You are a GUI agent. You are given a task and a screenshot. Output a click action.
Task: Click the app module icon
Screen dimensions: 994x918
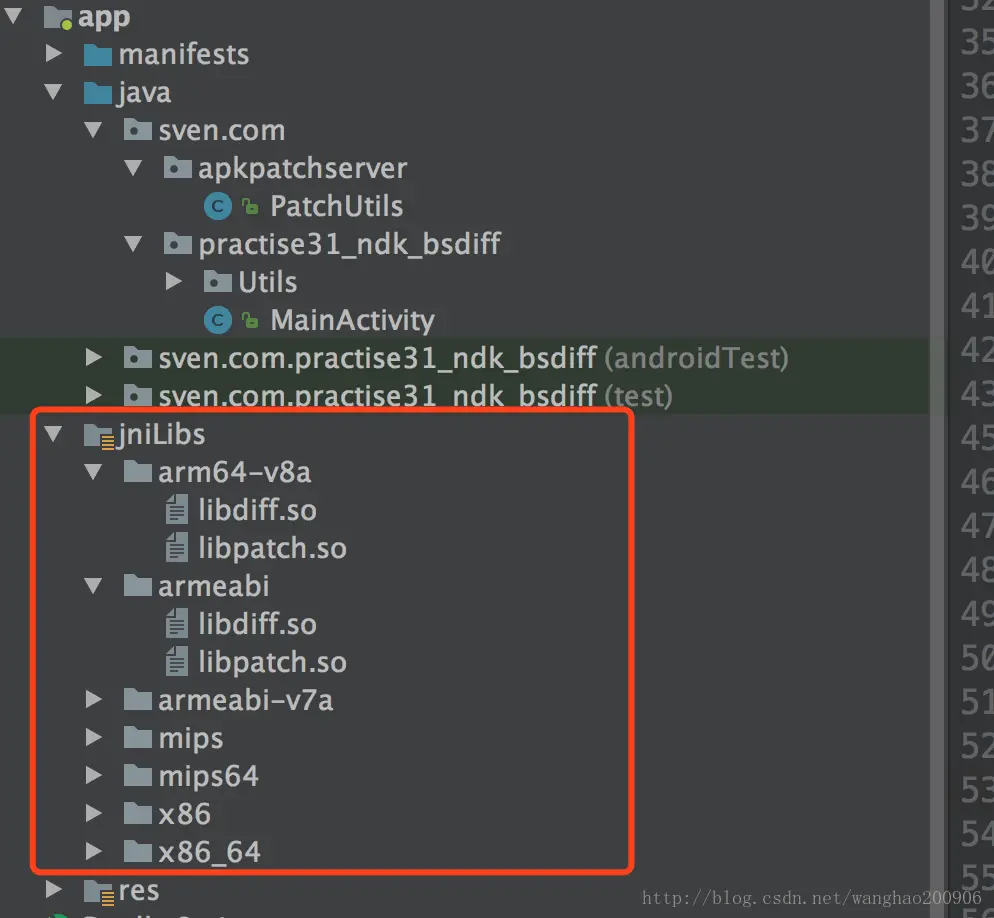click(58, 17)
